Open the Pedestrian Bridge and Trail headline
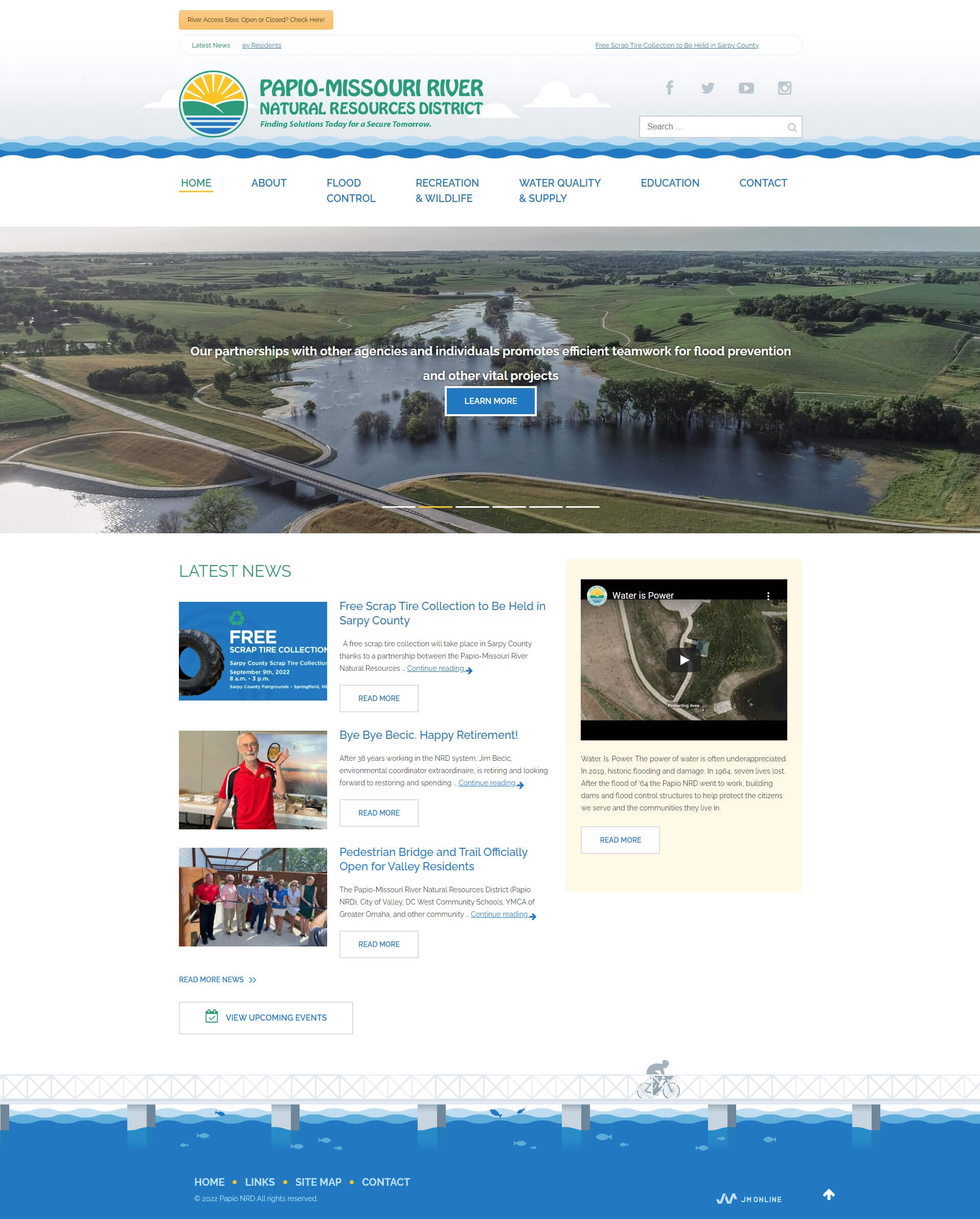The image size is (980, 1219). [x=433, y=859]
